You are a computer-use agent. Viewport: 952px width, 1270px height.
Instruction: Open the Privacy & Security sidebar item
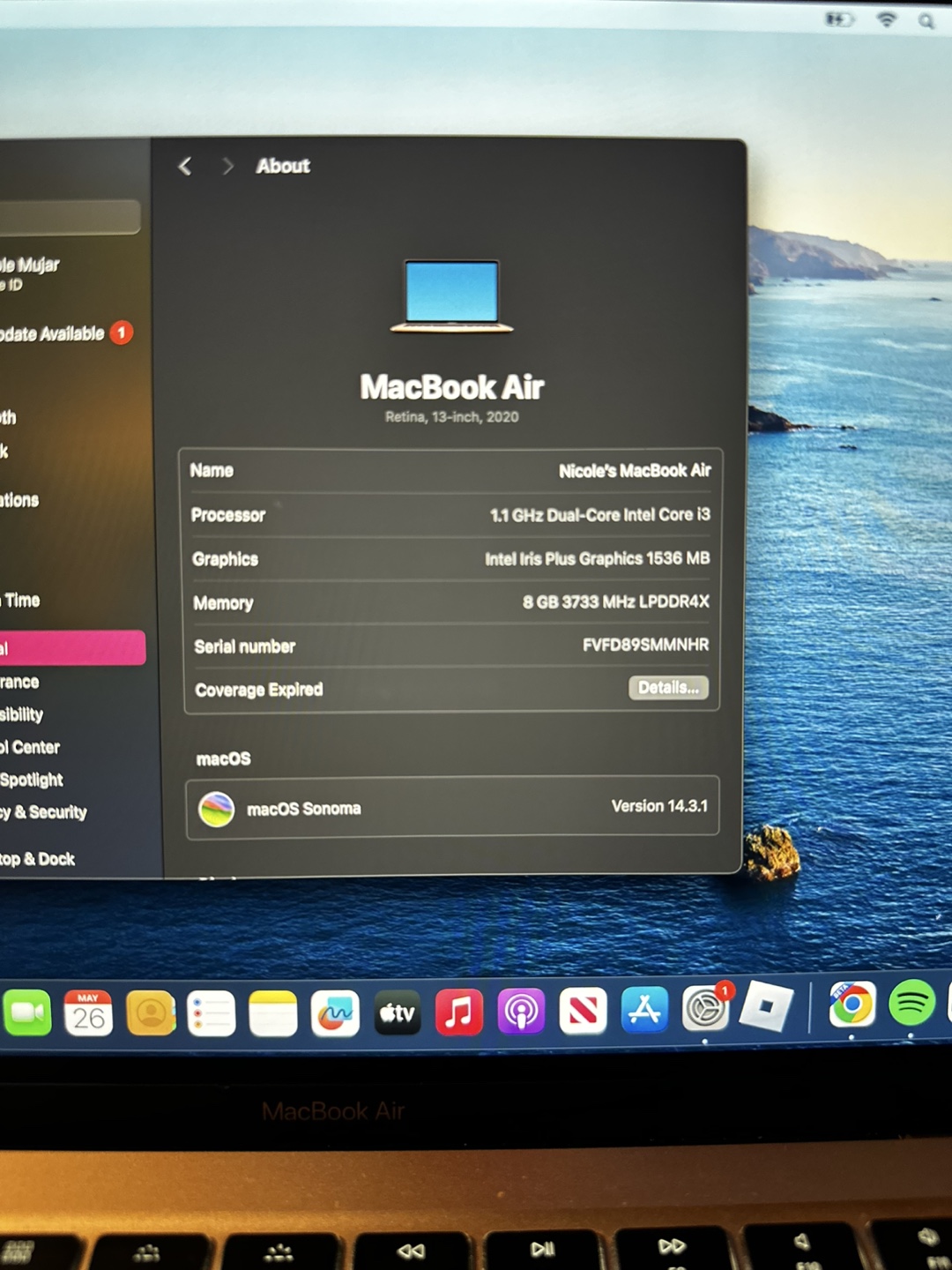point(43,812)
